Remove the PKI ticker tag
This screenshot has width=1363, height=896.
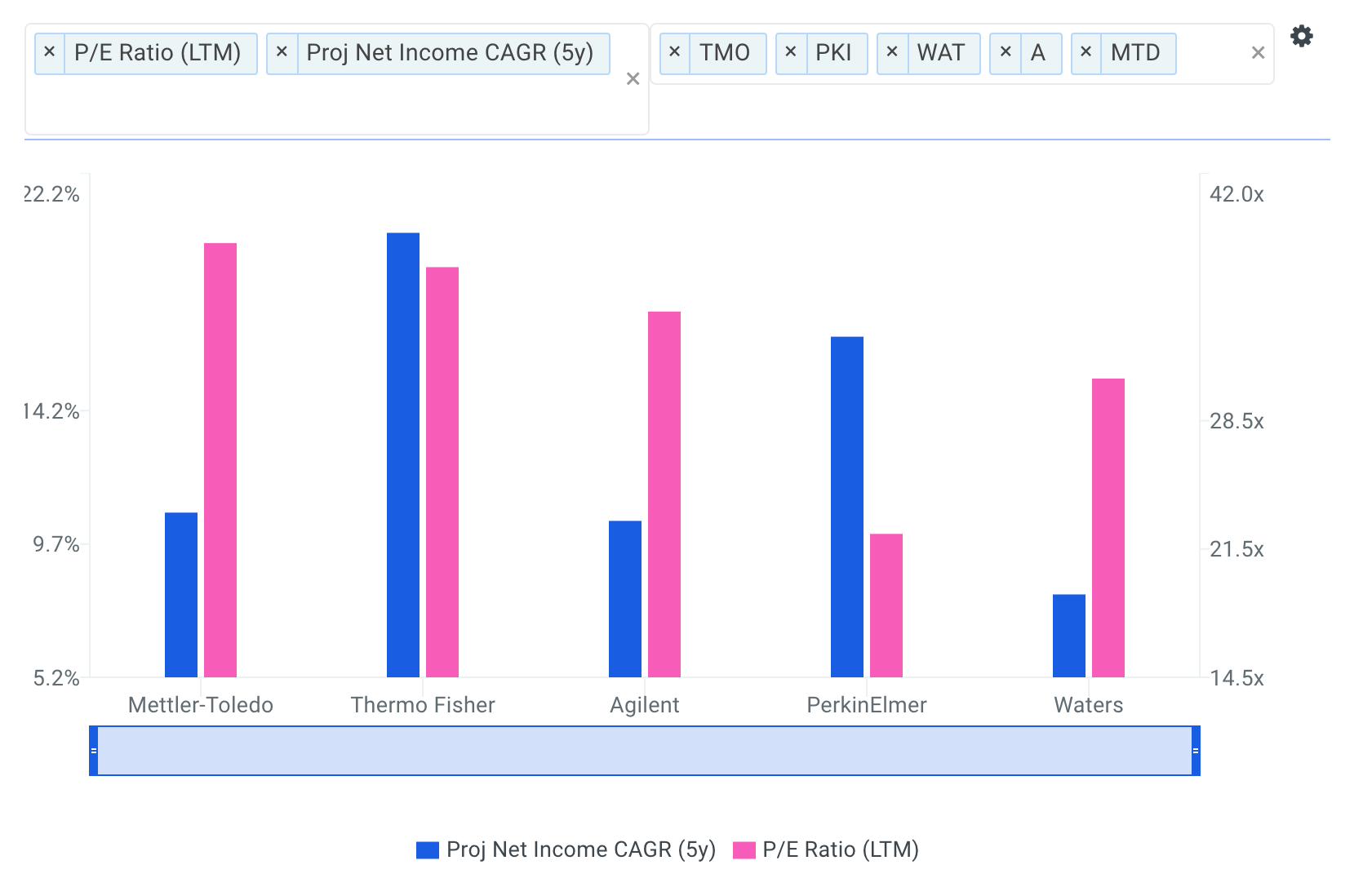[790, 53]
